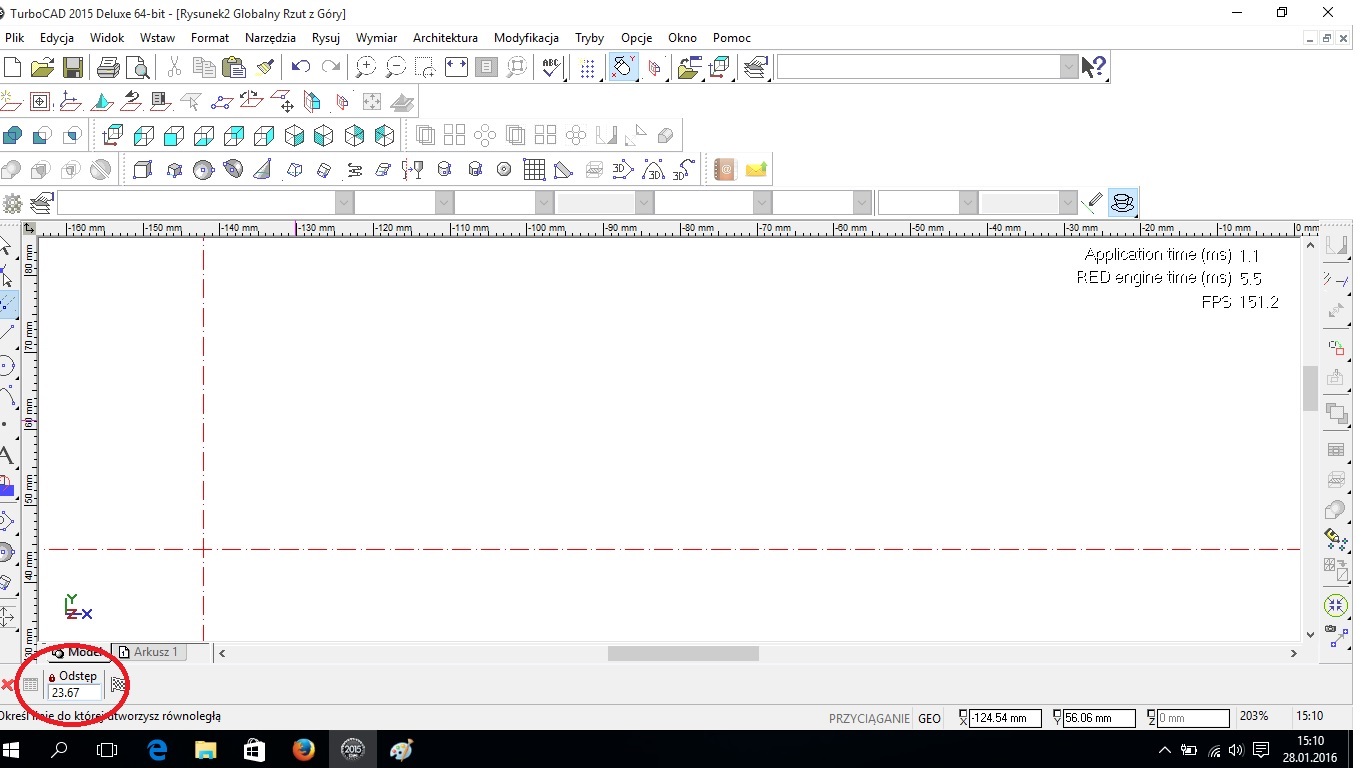Click the Save diskette icon

pyautogui.click(x=72, y=67)
